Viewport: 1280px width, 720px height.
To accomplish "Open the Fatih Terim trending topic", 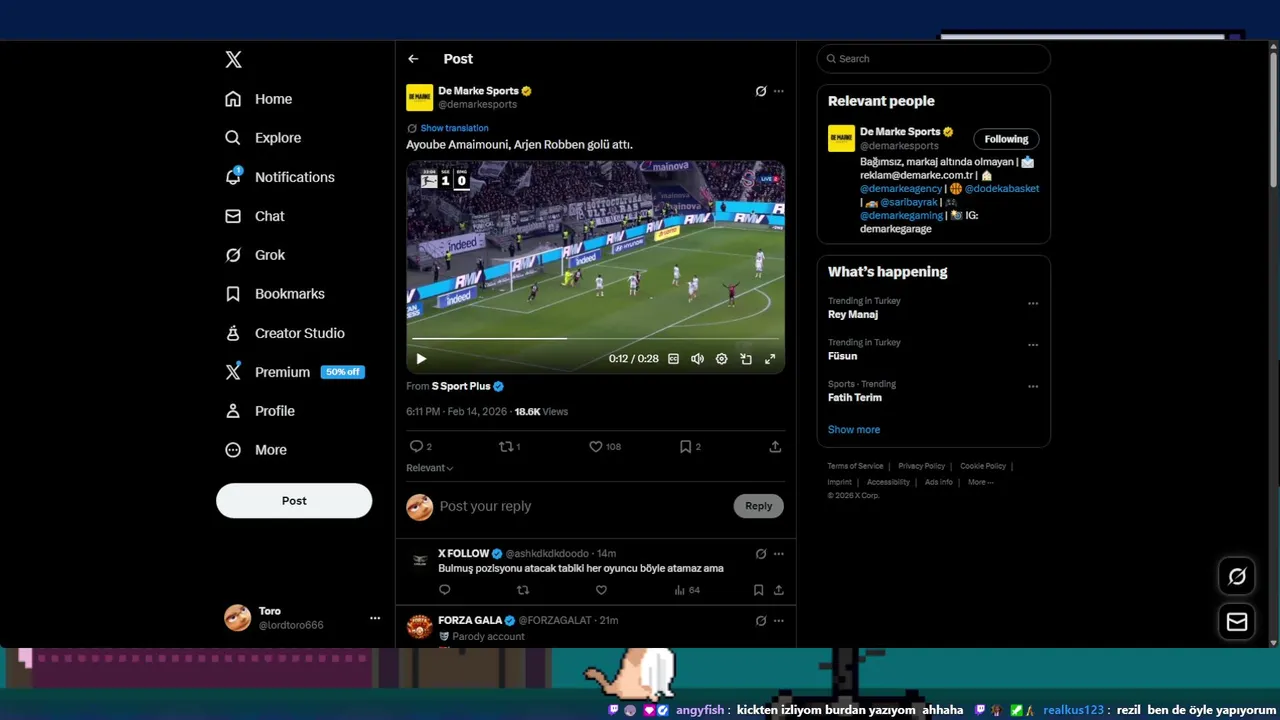I will [855, 398].
